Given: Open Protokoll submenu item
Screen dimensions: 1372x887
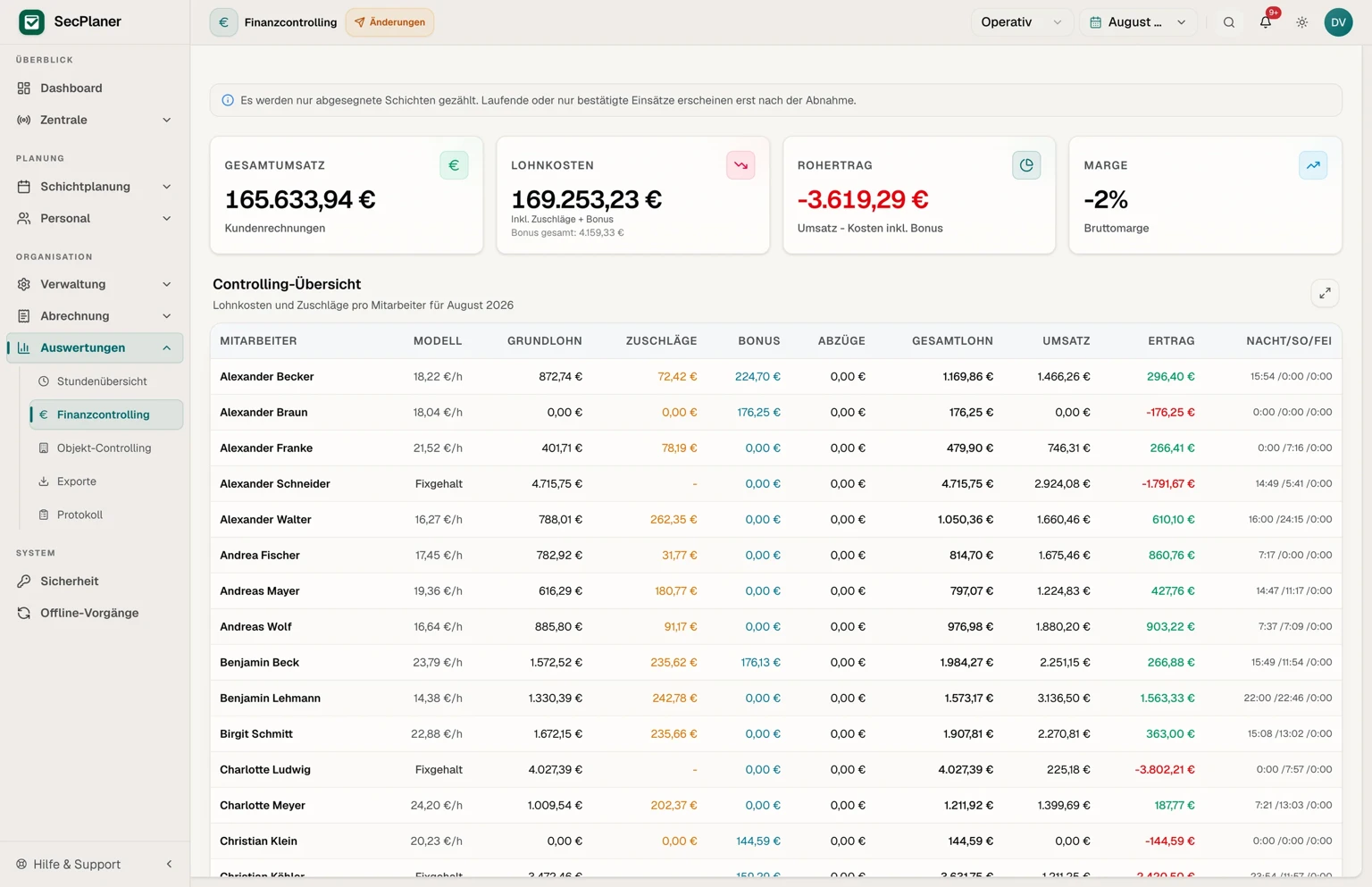Looking at the screenshot, I should coord(106,515).
